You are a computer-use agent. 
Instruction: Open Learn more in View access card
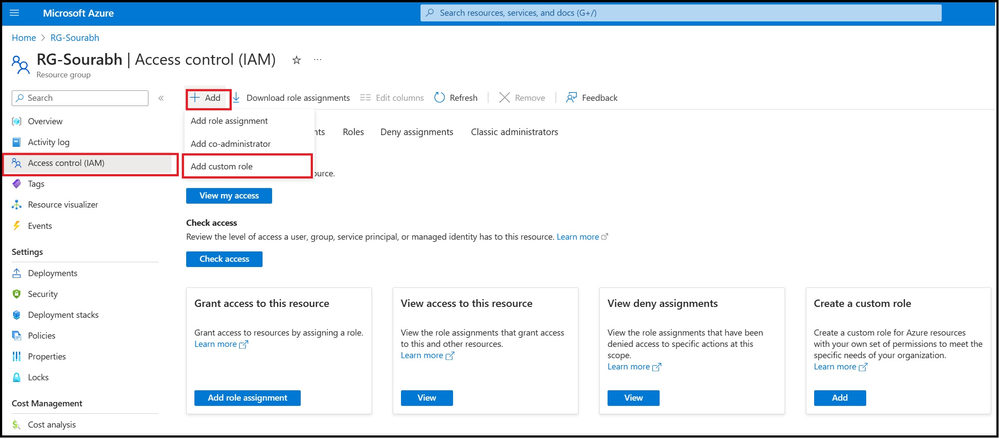(428, 355)
